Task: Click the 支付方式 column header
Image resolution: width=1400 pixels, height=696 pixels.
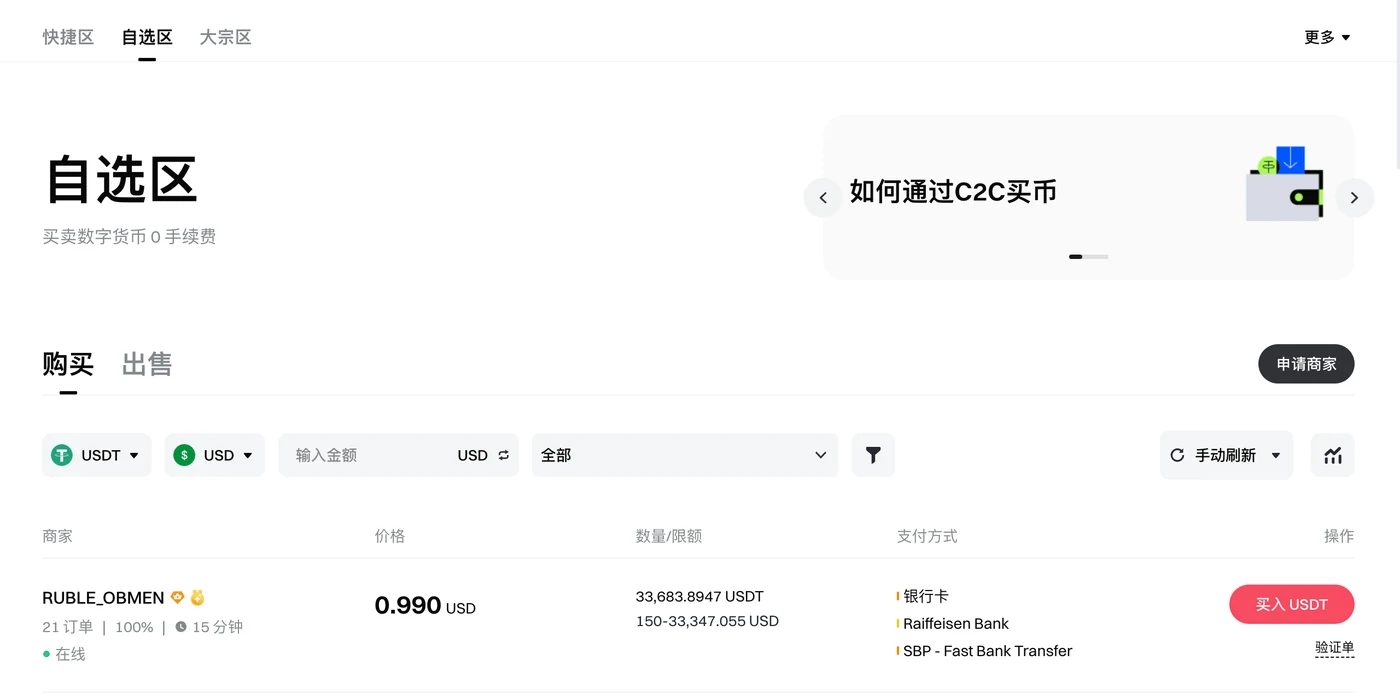Action: pos(927,536)
